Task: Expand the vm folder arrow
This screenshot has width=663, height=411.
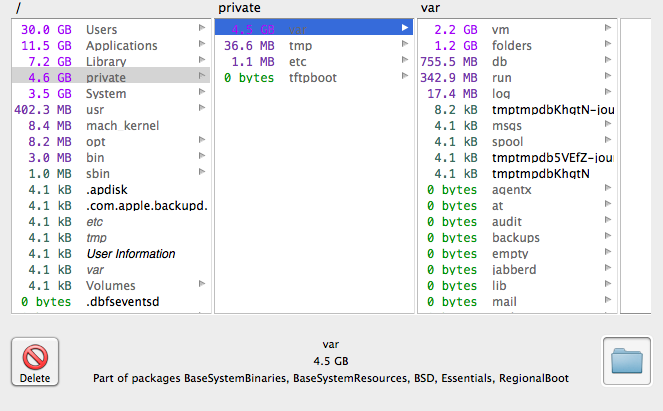Action: click(x=608, y=28)
